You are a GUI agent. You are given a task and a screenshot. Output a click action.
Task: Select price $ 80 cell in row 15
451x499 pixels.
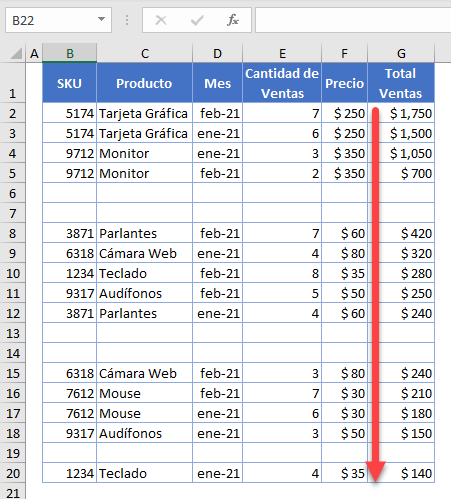tap(344, 373)
